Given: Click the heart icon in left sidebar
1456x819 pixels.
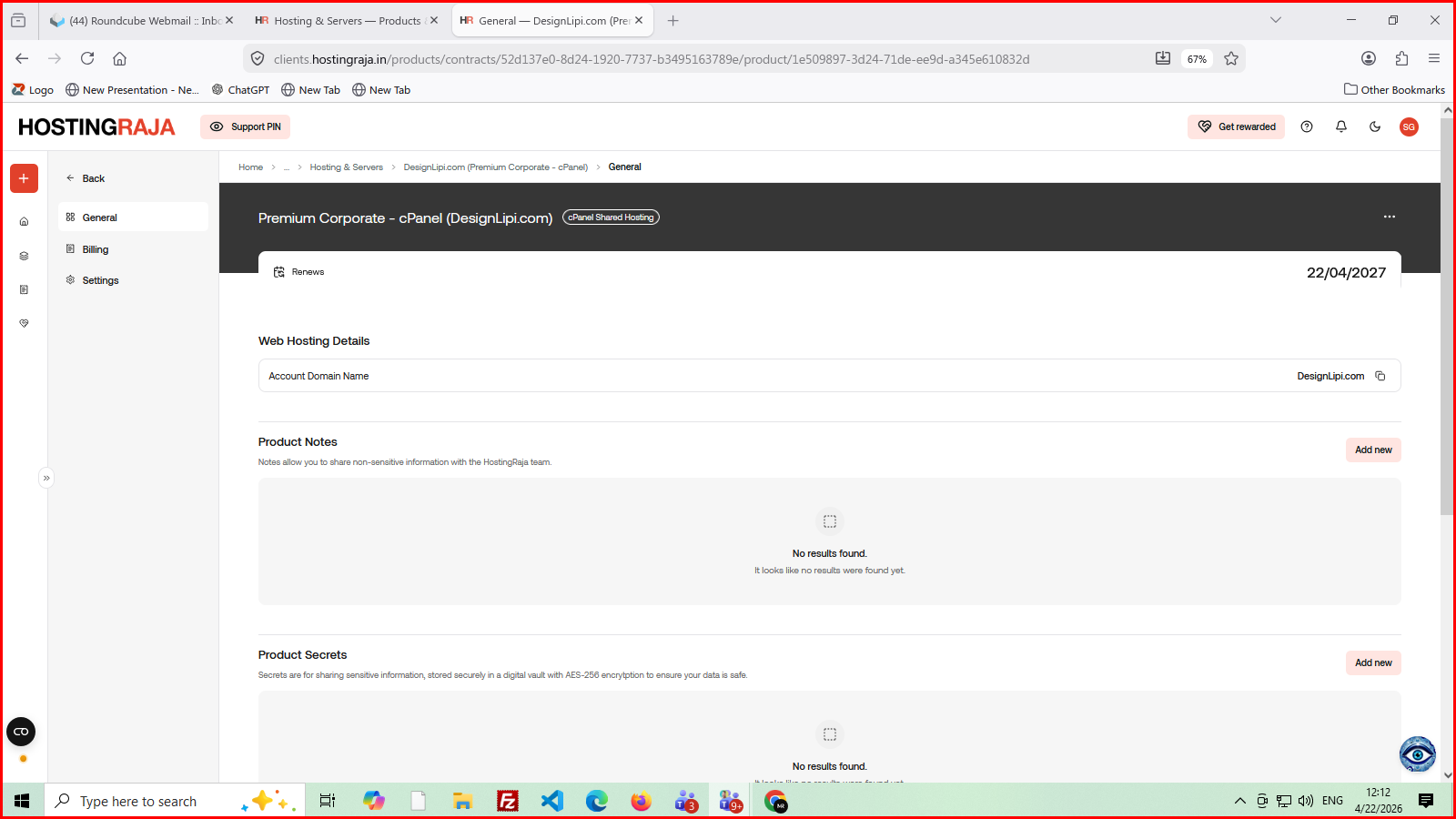Looking at the screenshot, I should click(24, 323).
